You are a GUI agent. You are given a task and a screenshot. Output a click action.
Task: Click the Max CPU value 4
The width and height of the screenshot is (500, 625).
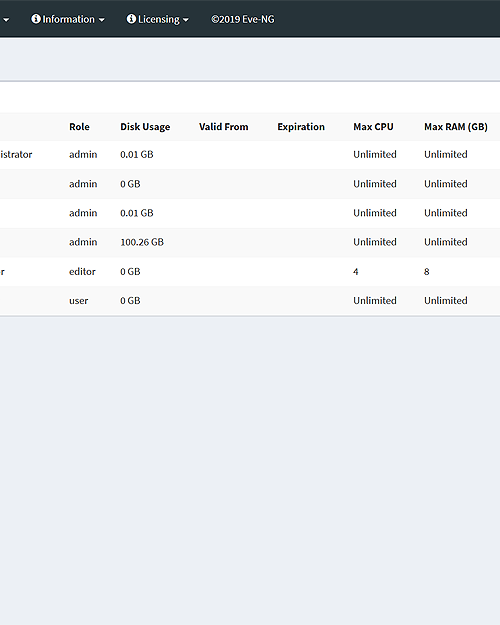[356, 271]
